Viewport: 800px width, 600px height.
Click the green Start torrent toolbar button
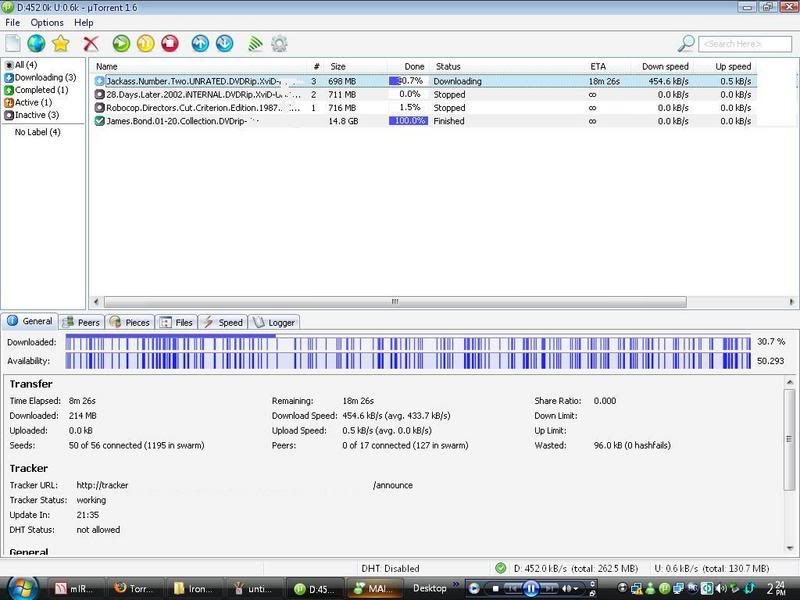[121, 44]
